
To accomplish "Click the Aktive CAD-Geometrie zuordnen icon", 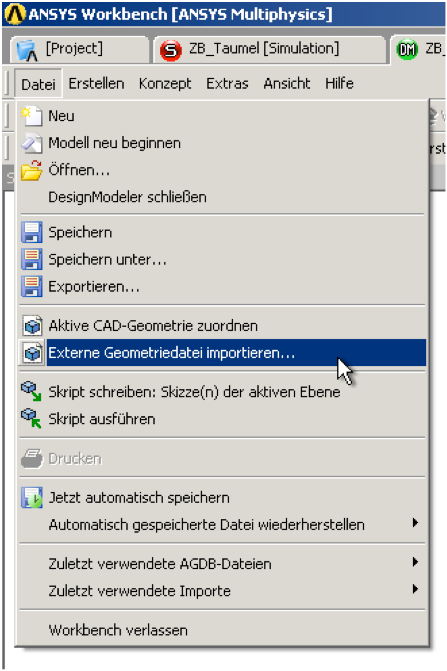I will 33,326.
